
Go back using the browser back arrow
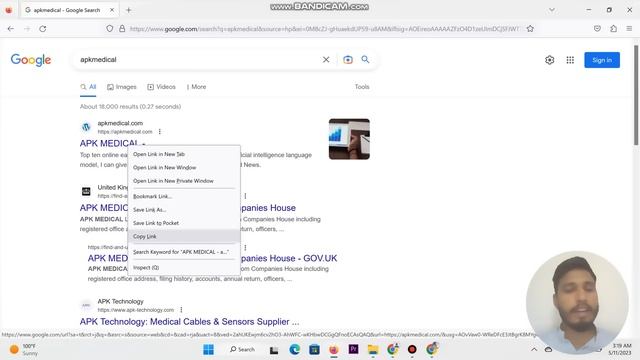click(11, 29)
